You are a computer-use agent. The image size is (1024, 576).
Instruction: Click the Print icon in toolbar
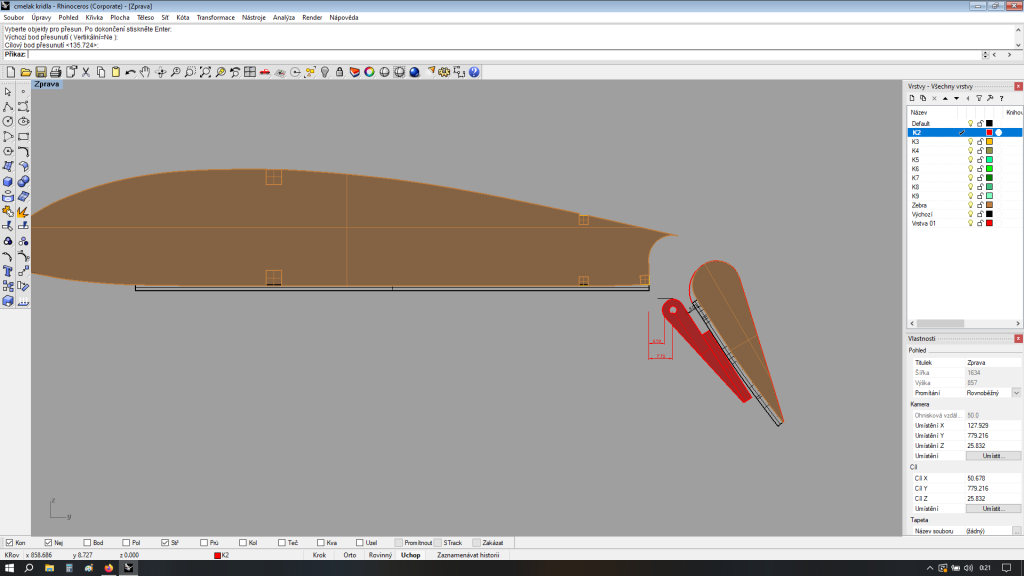pyautogui.click(x=56, y=72)
